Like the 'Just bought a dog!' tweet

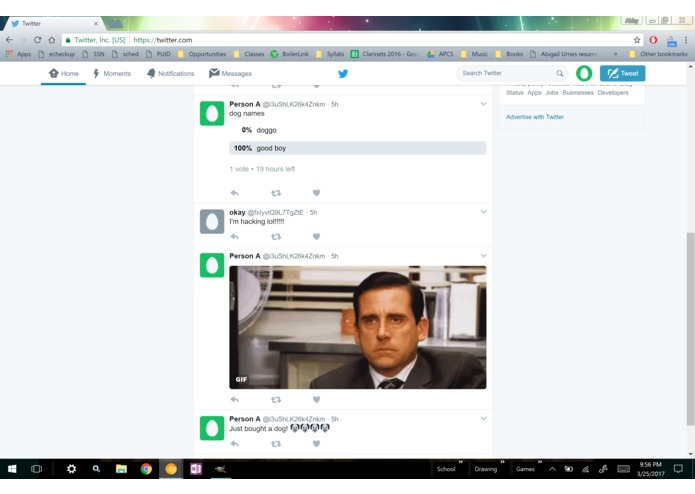click(x=316, y=443)
